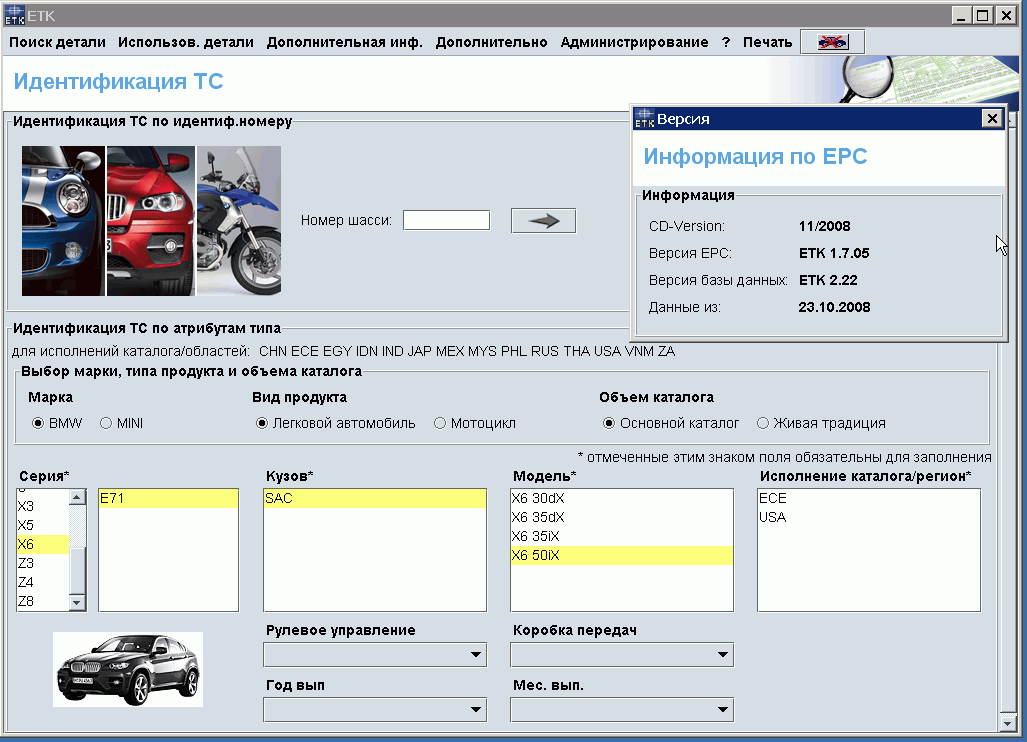Open the Рулевое управление dropdown
The height and width of the screenshot is (742, 1027).
[x=375, y=654]
